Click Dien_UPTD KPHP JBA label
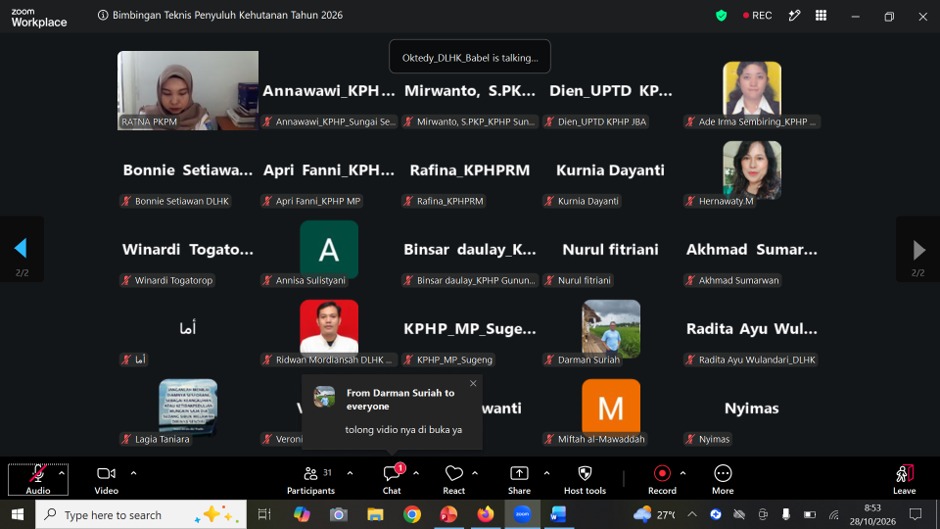This screenshot has height=529, width=940. point(596,122)
